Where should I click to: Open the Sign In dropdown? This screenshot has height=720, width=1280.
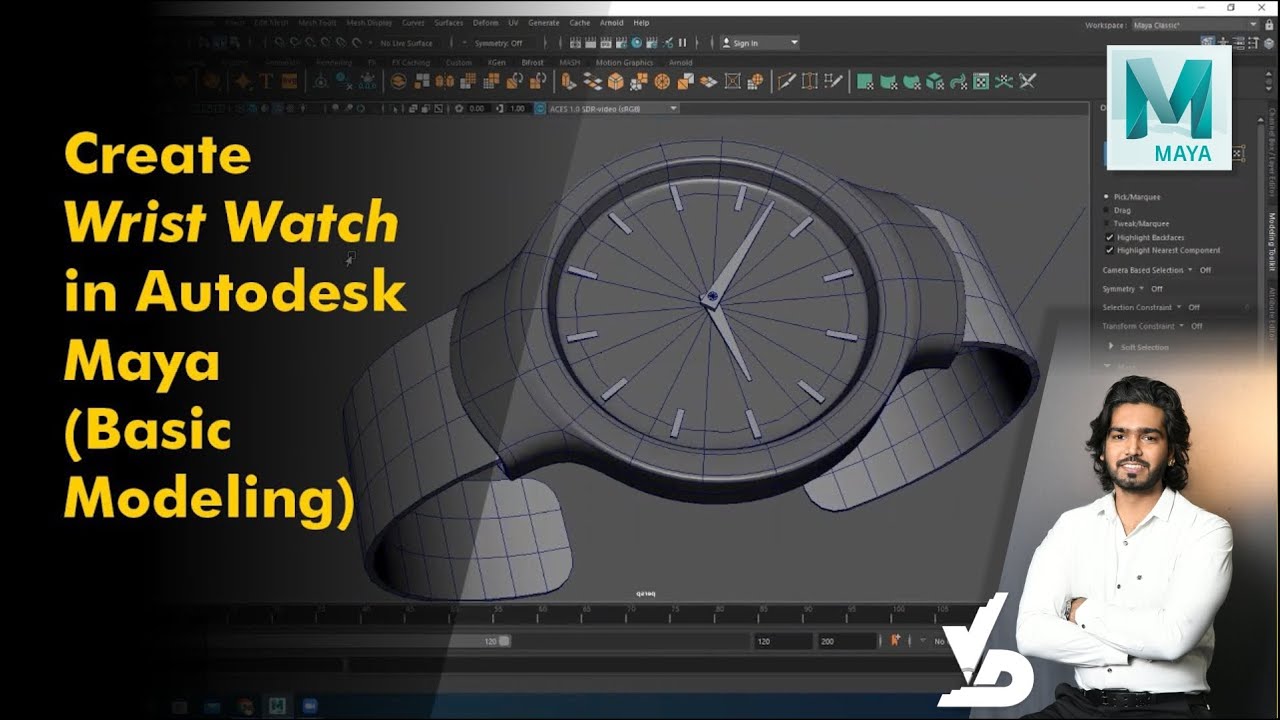click(760, 43)
